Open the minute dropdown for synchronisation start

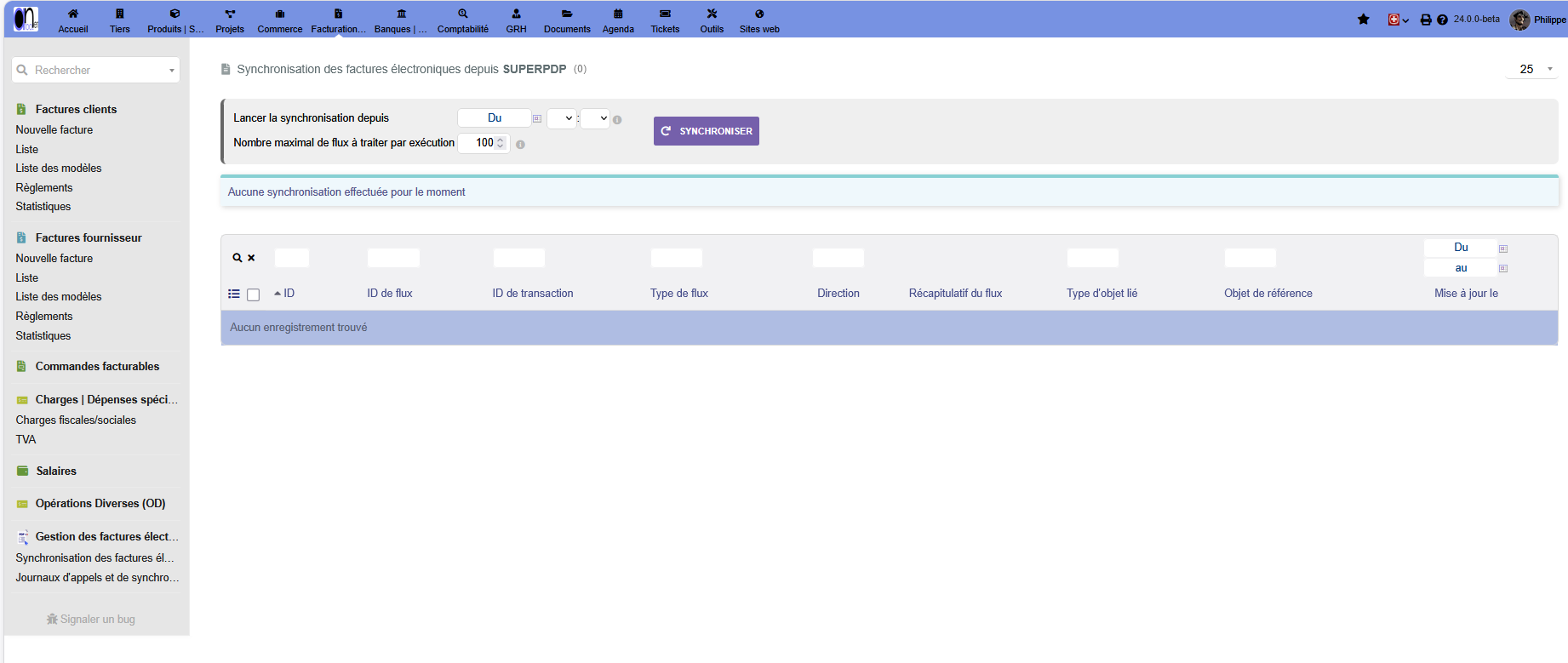[x=595, y=118]
